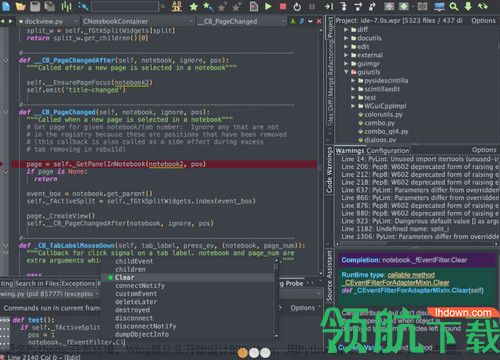Switch to the Warnings tab
Viewport: 500px width, 360px height.
coord(350,150)
